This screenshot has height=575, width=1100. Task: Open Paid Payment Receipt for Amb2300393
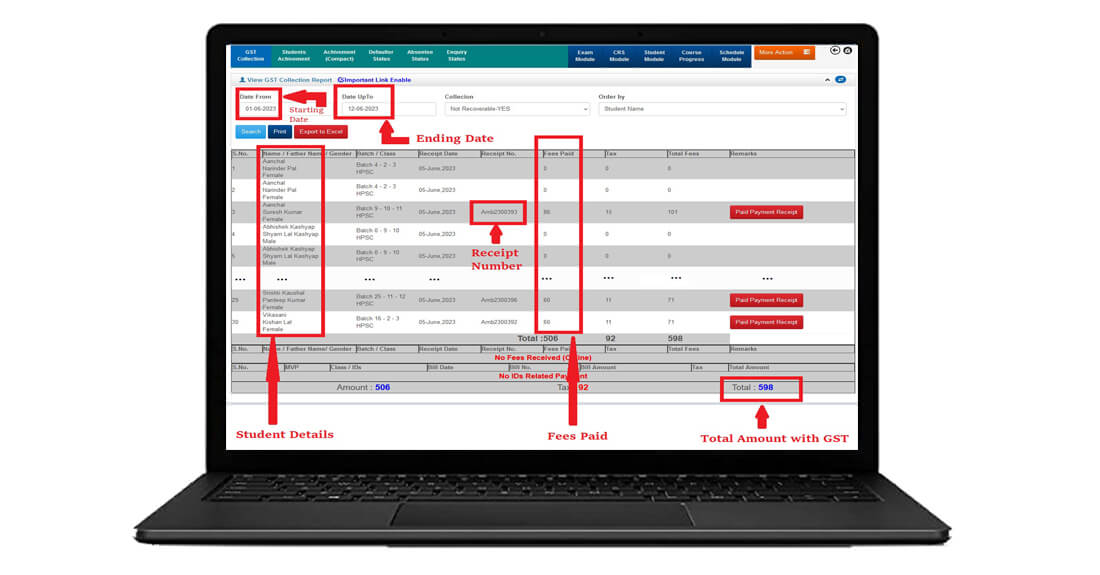point(766,212)
